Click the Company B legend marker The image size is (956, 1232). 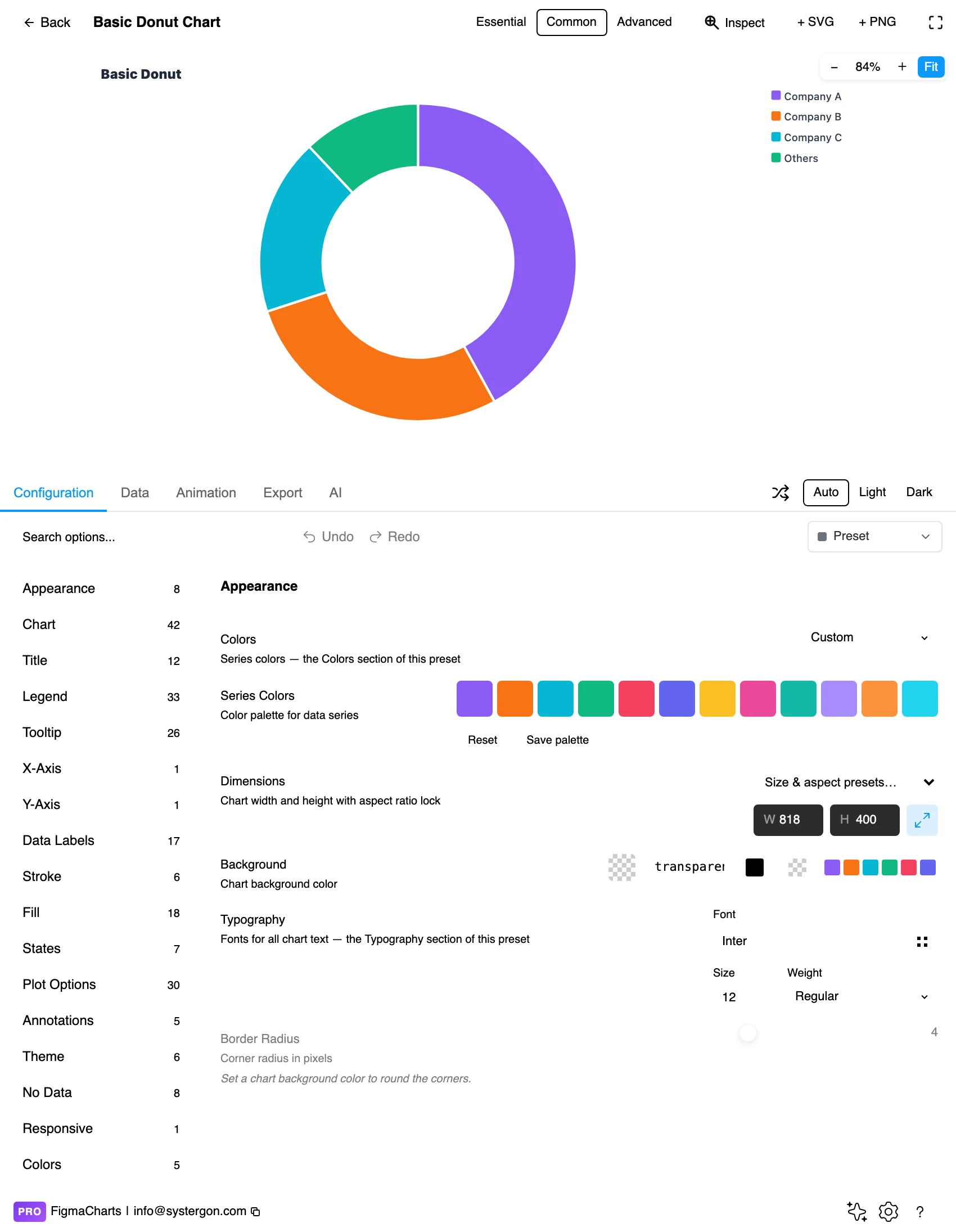click(x=776, y=116)
